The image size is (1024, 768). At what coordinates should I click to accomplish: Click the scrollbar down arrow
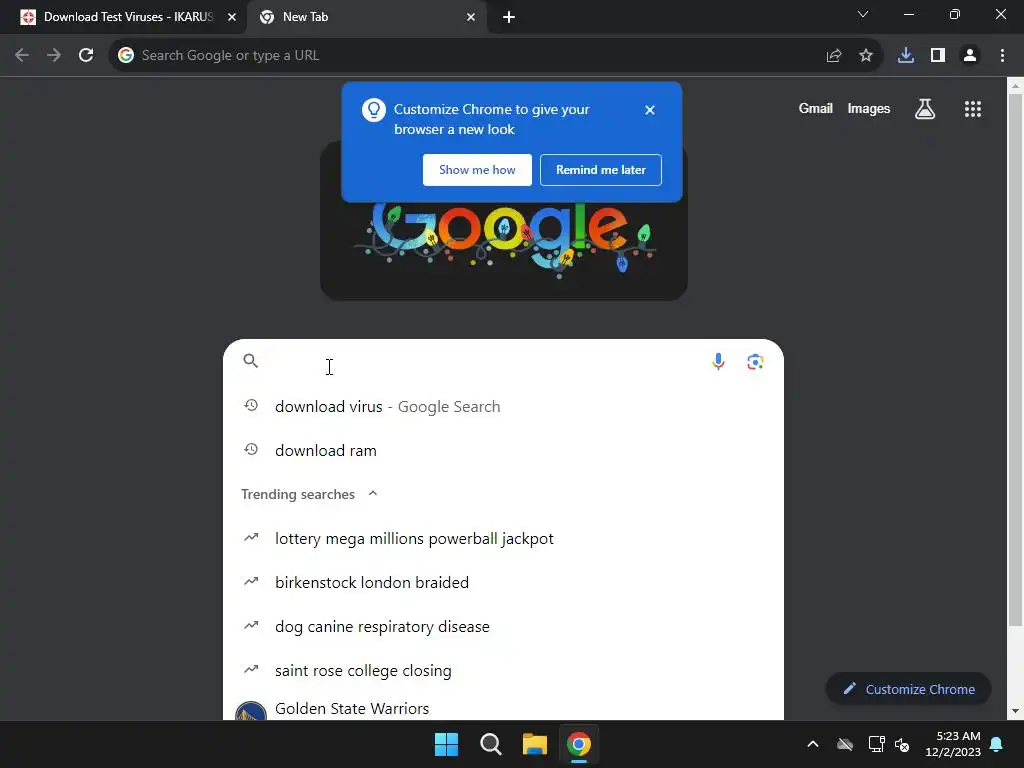(1015, 711)
